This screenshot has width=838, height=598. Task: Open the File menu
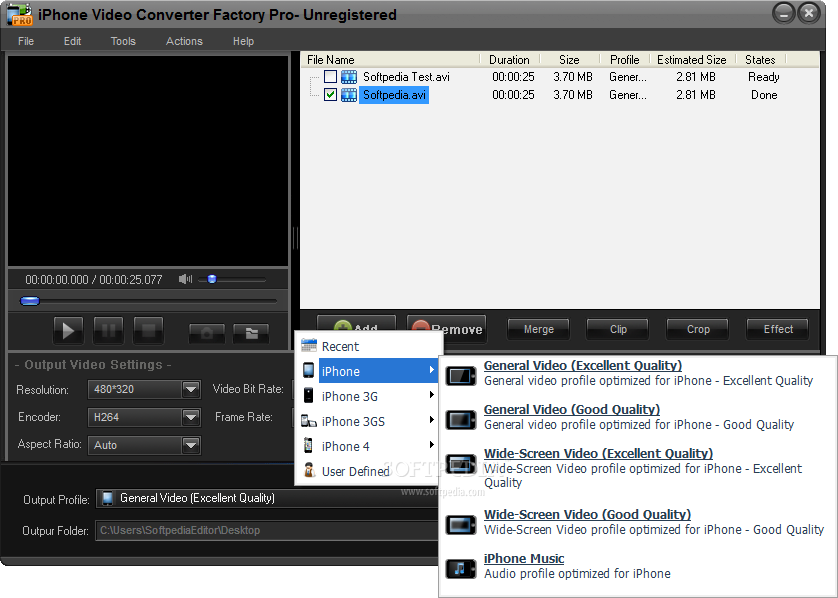[26, 41]
